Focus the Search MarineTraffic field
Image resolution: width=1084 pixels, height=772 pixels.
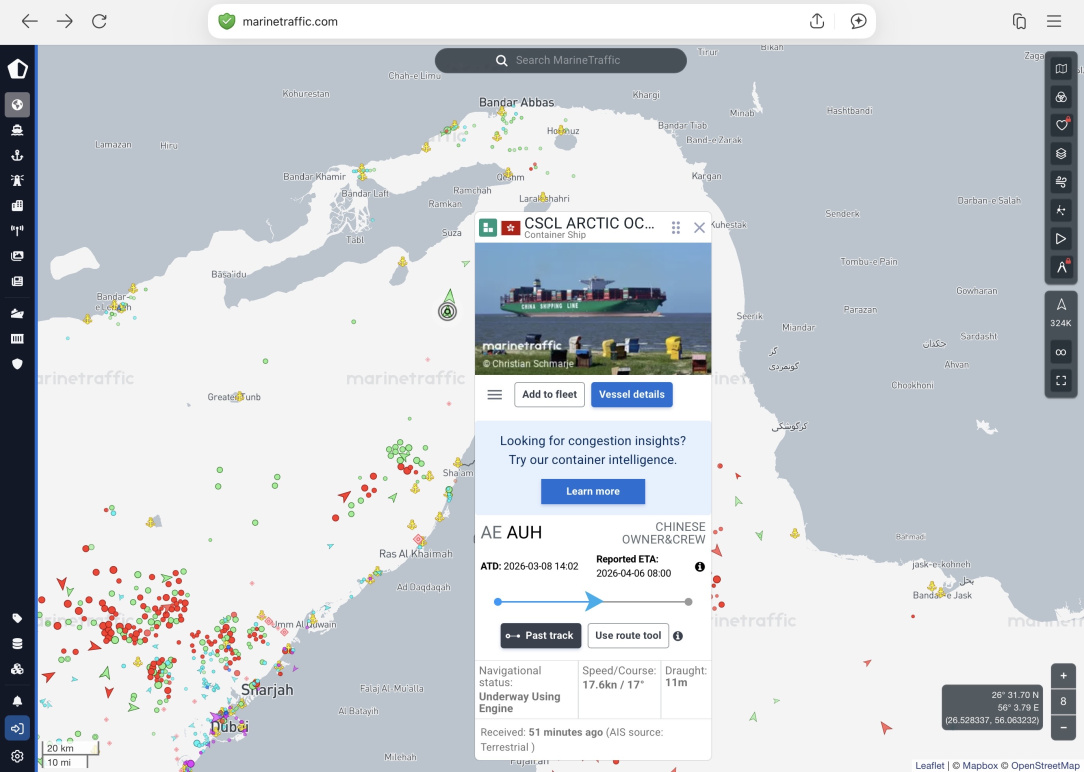[x=561, y=60]
